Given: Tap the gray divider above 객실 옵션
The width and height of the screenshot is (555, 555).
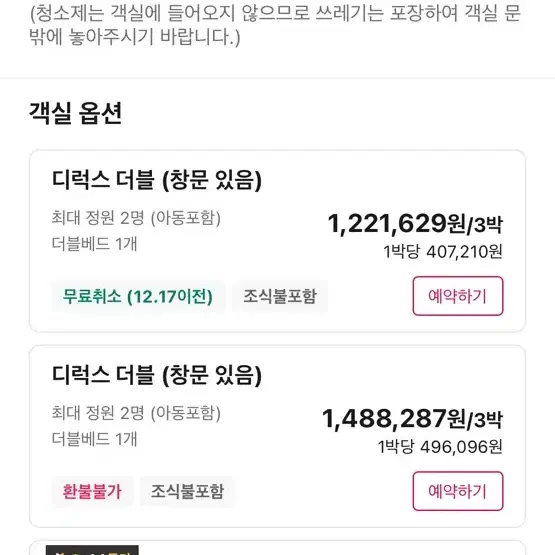Looking at the screenshot, I should tap(278, 78).
